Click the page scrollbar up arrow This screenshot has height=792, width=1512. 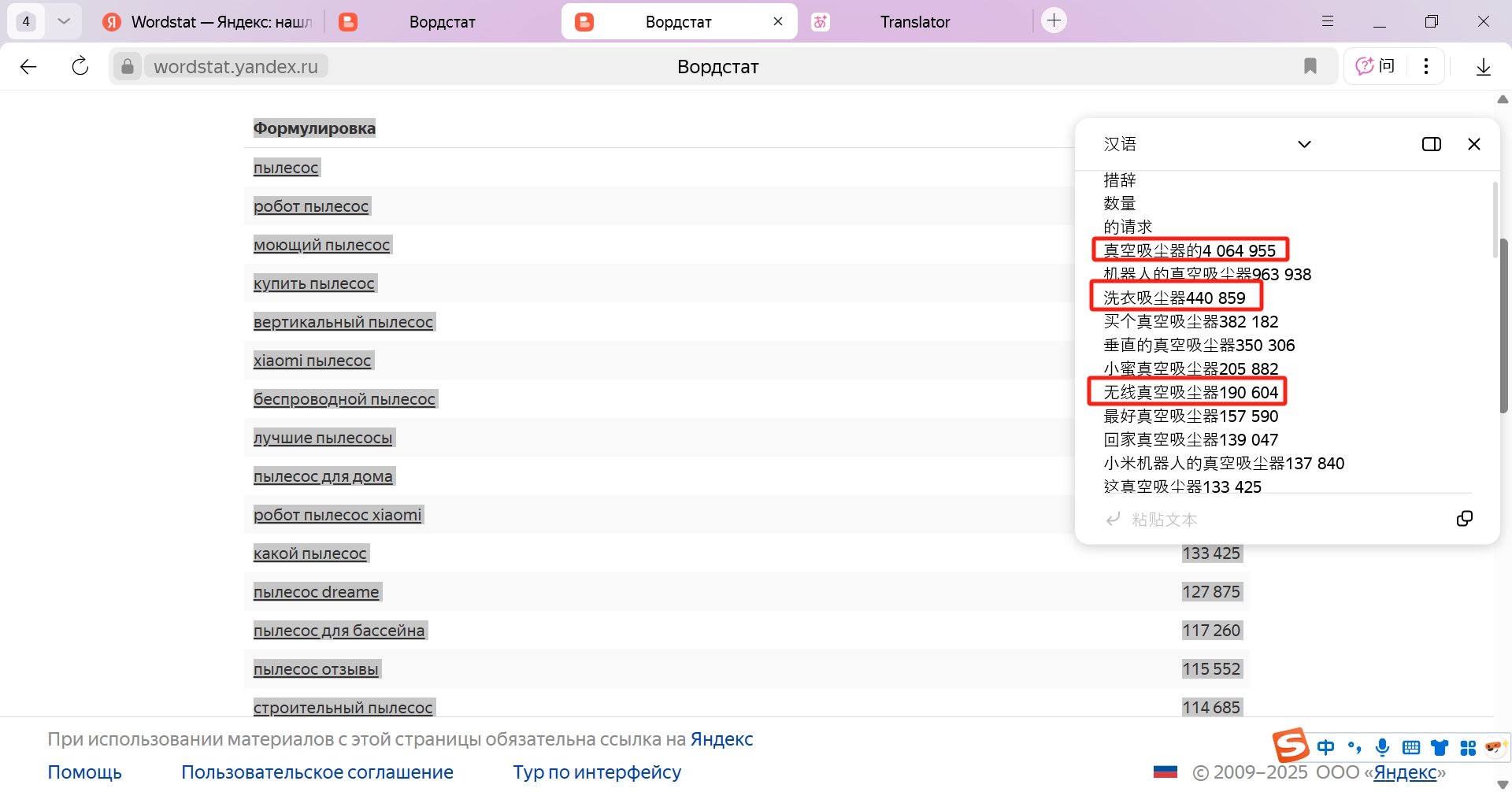1503,99
